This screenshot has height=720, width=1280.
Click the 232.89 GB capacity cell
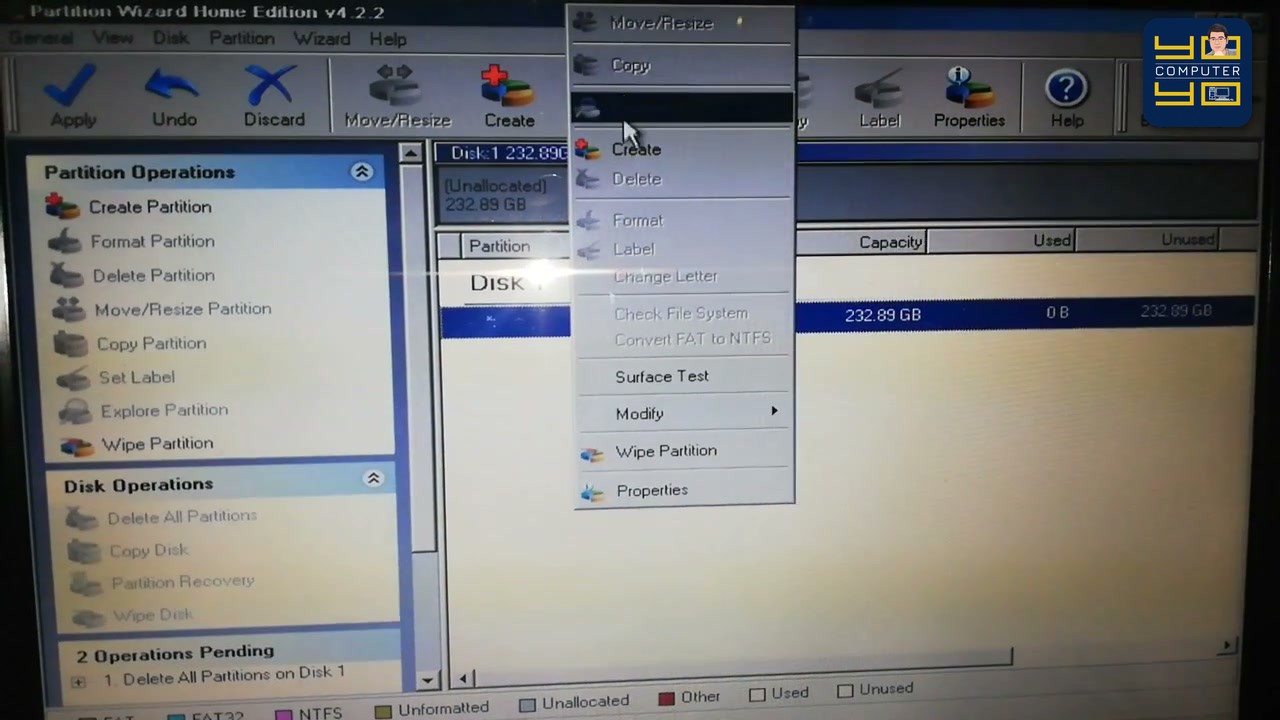(x=882, y=314)
